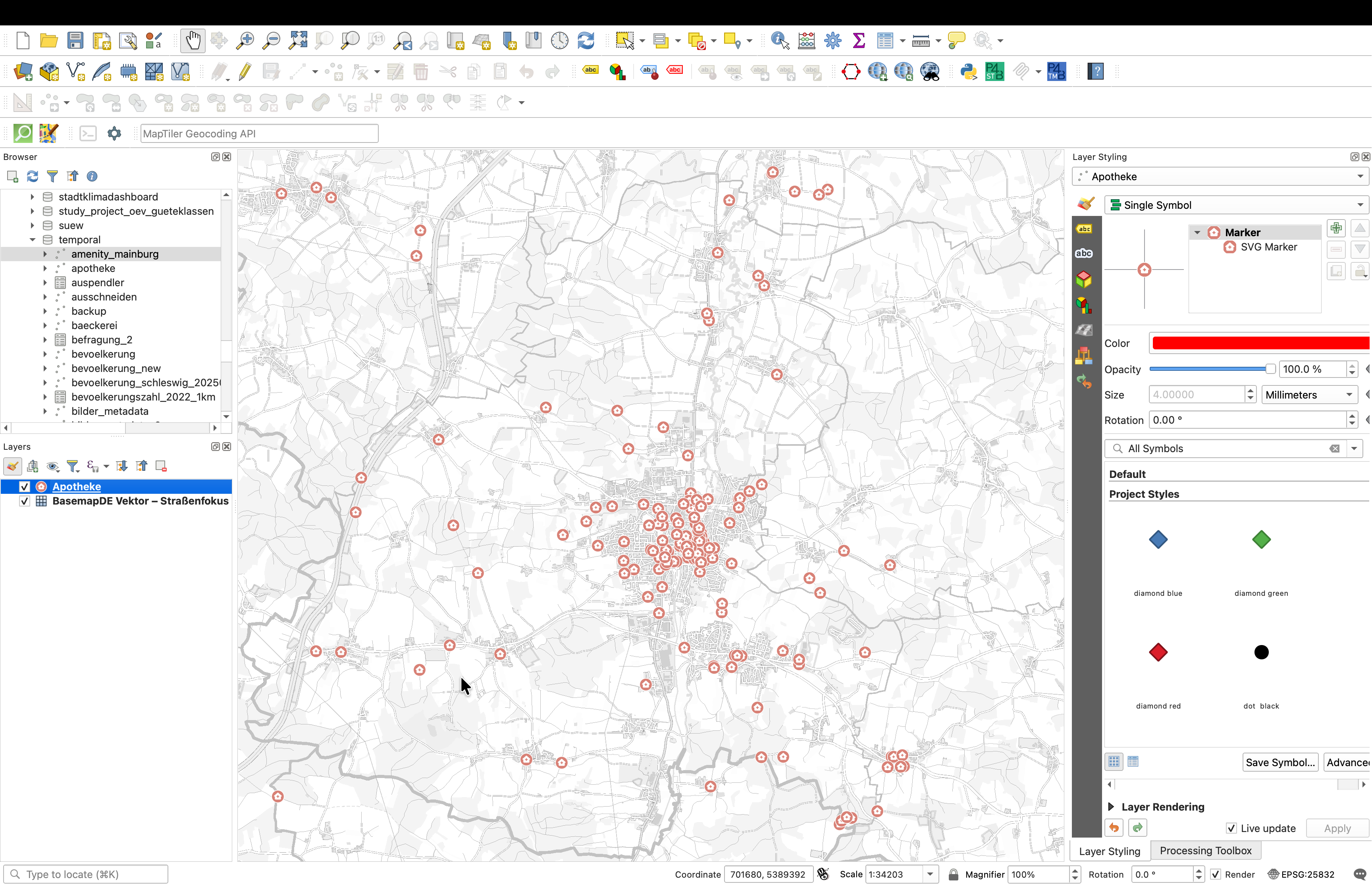Click the Statistical Summary sigma icon
This screenshot has height=886, width=1372.
[x=858, y=40]
